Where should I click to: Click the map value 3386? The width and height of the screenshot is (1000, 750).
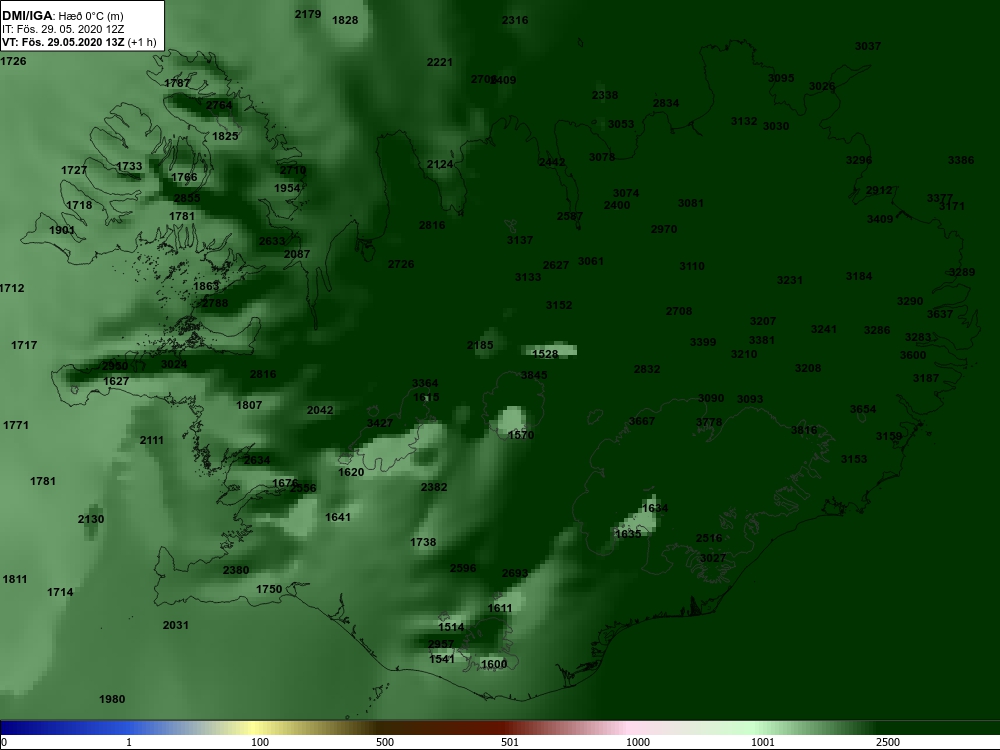tap(961, 161)
